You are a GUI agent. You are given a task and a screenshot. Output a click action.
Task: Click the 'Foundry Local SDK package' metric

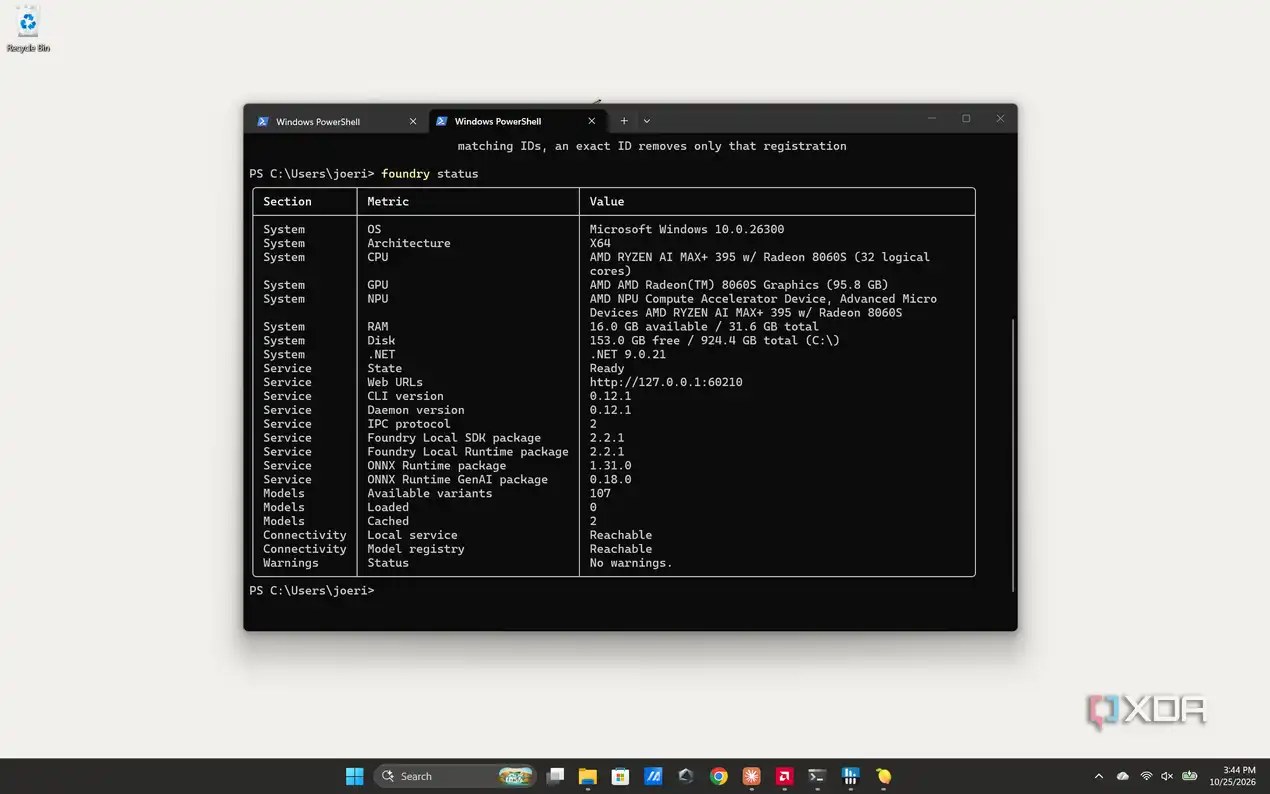[x=454, y=438]
